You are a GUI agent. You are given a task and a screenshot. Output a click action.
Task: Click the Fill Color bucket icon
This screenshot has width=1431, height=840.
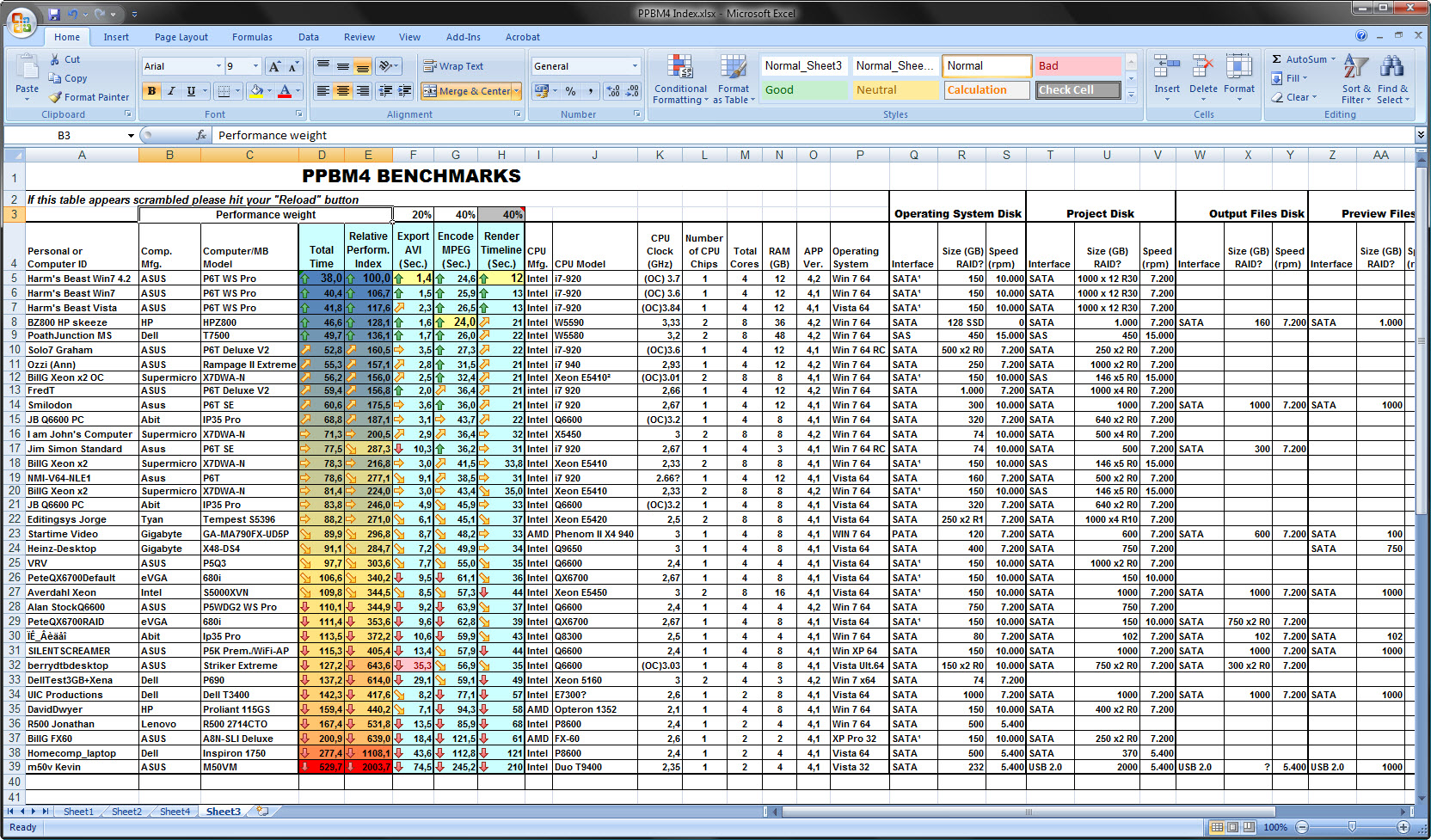255,90
